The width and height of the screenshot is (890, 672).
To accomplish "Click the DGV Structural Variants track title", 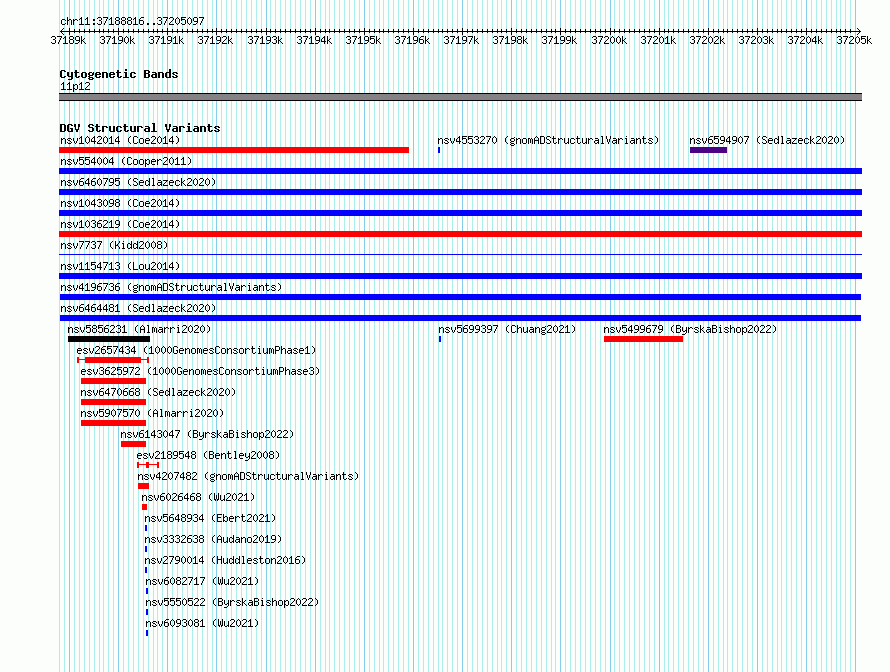I will coord(140,128).
